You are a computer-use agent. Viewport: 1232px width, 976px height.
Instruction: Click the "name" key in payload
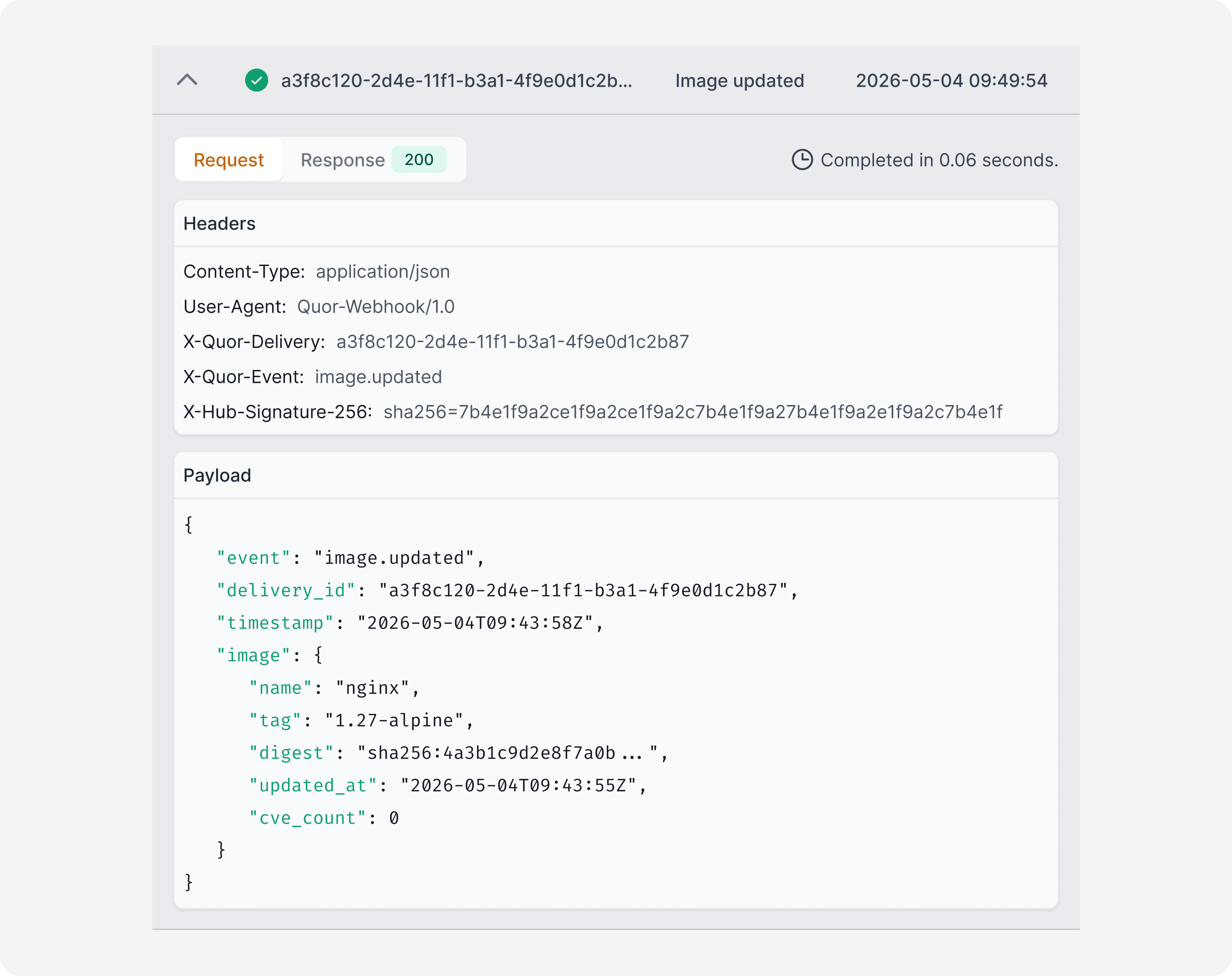click(281, 688)
